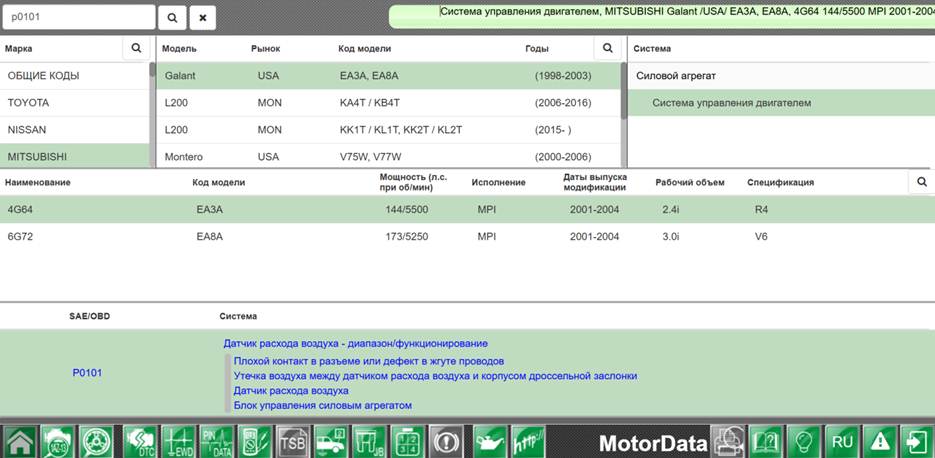Select TOYOTA in the brand list
The height and width of the screenshot is (458, 935).
pos(75,103)
